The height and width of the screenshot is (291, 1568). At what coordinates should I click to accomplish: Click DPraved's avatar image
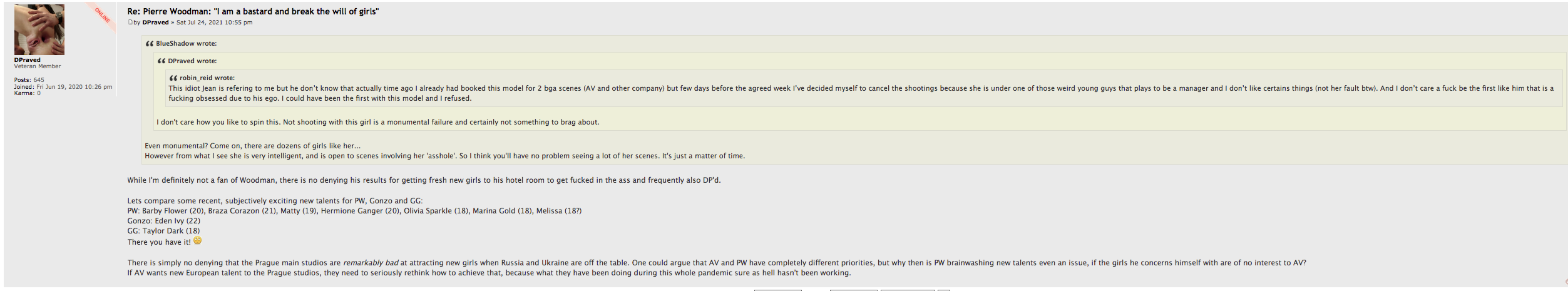39,29
